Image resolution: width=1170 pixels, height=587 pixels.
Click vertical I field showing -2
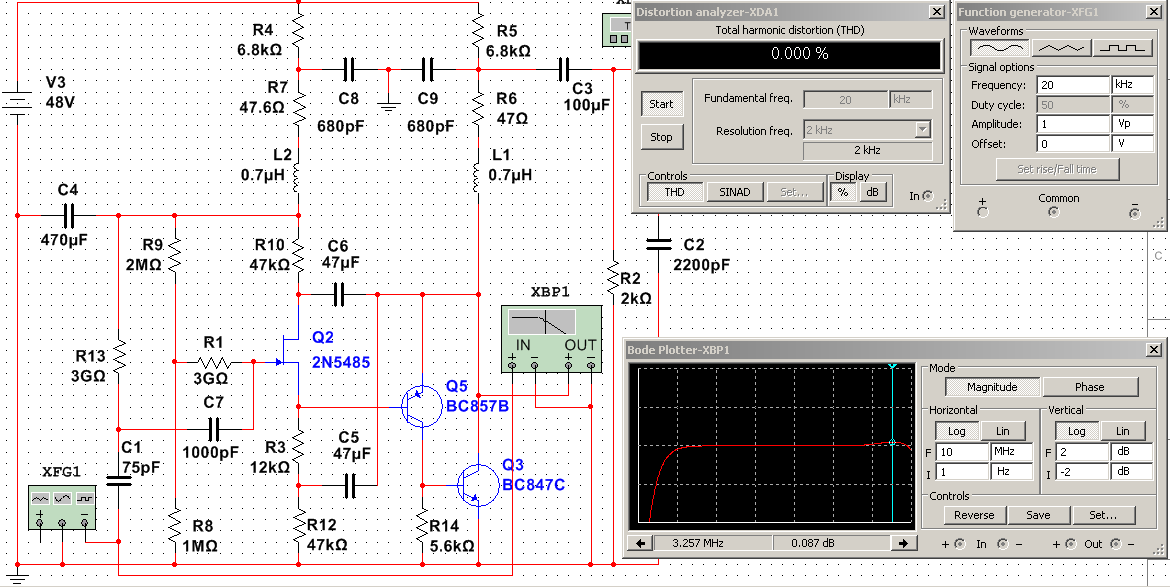click(x=1081, y=471)
